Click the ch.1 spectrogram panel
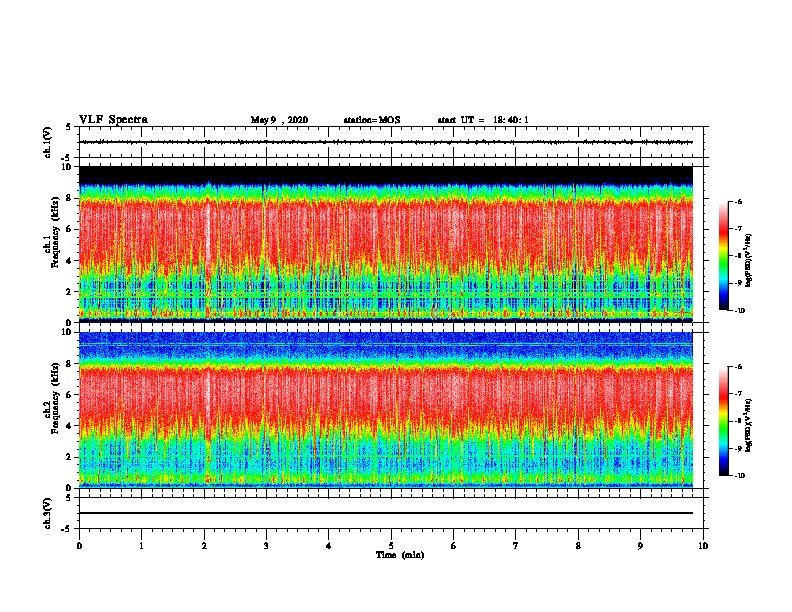Viewport: 792px width, 612px height. coord(386,244)
